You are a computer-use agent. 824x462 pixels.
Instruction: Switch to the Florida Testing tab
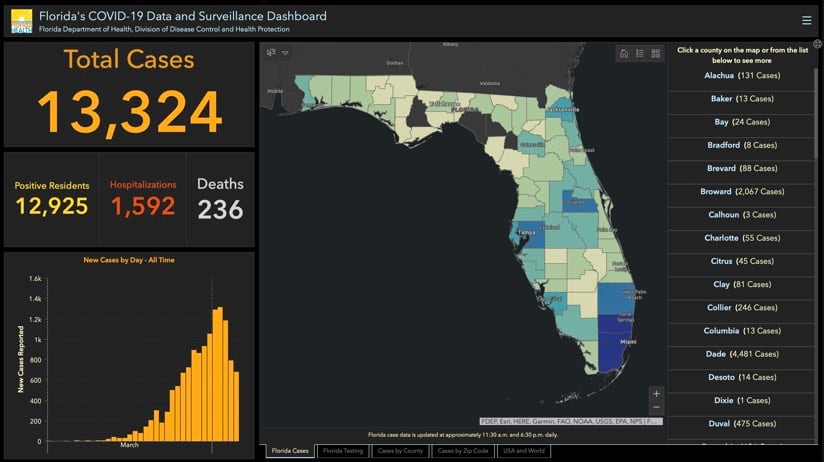click(343, 451)
